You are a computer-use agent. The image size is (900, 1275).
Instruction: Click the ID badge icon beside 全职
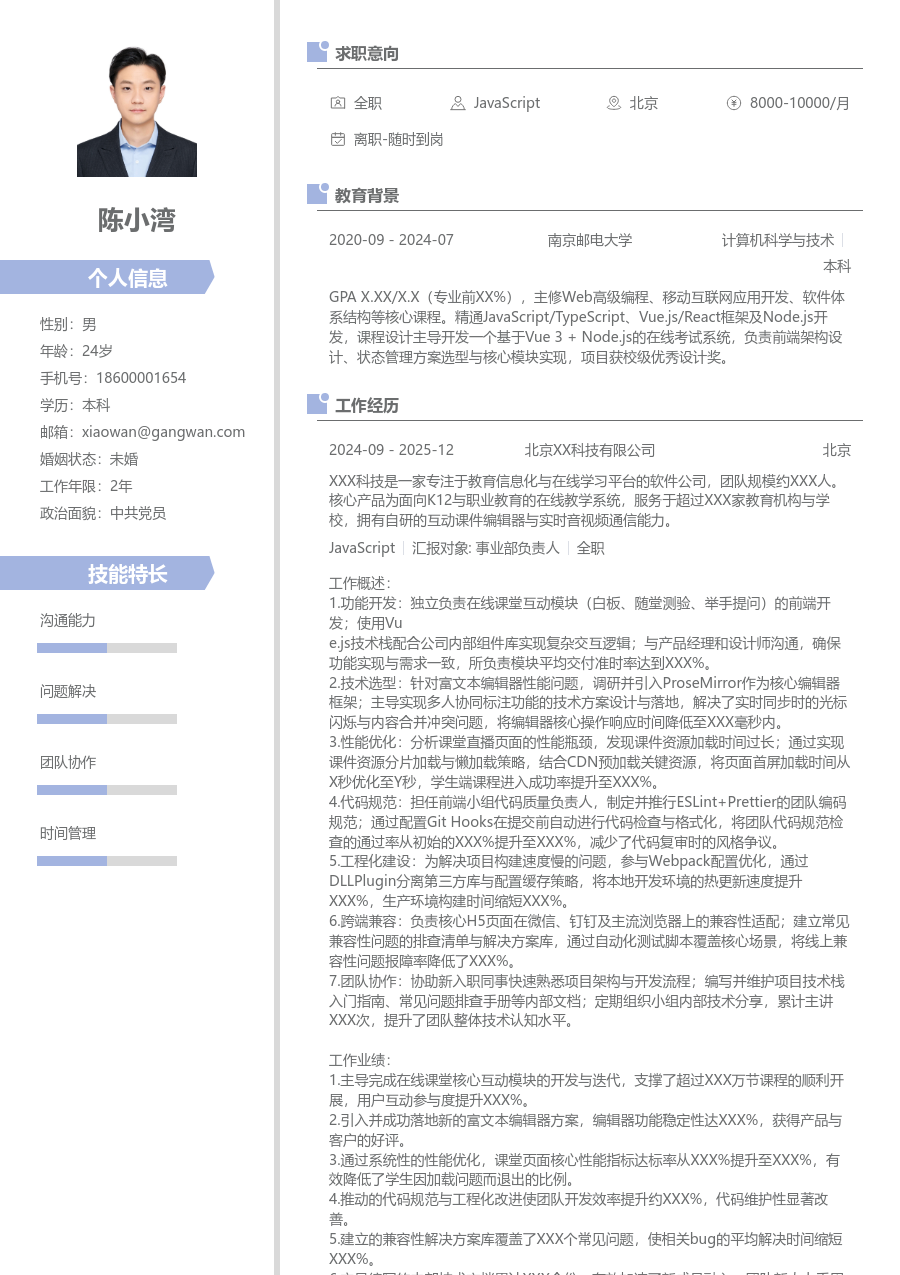[x=338, y=103]
